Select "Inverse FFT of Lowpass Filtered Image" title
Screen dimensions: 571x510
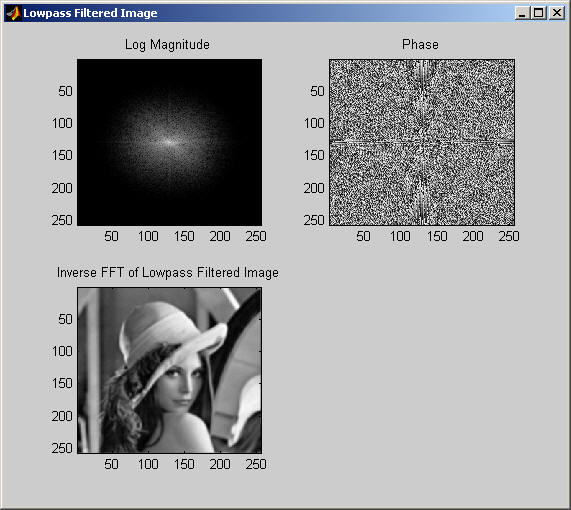pos(168,272)
